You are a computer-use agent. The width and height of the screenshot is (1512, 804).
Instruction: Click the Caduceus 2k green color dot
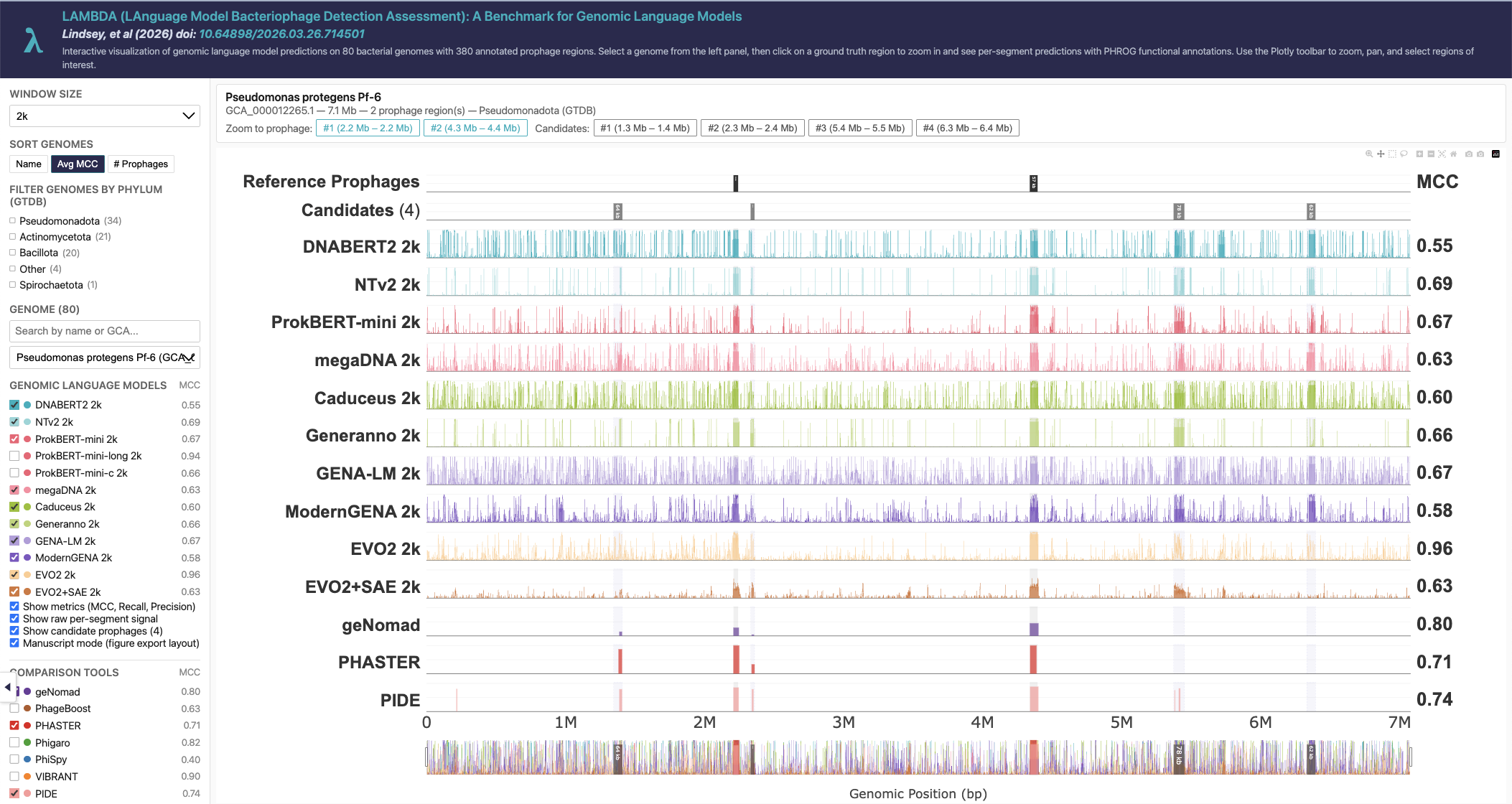pyautogui.click(x=27, y=507)
